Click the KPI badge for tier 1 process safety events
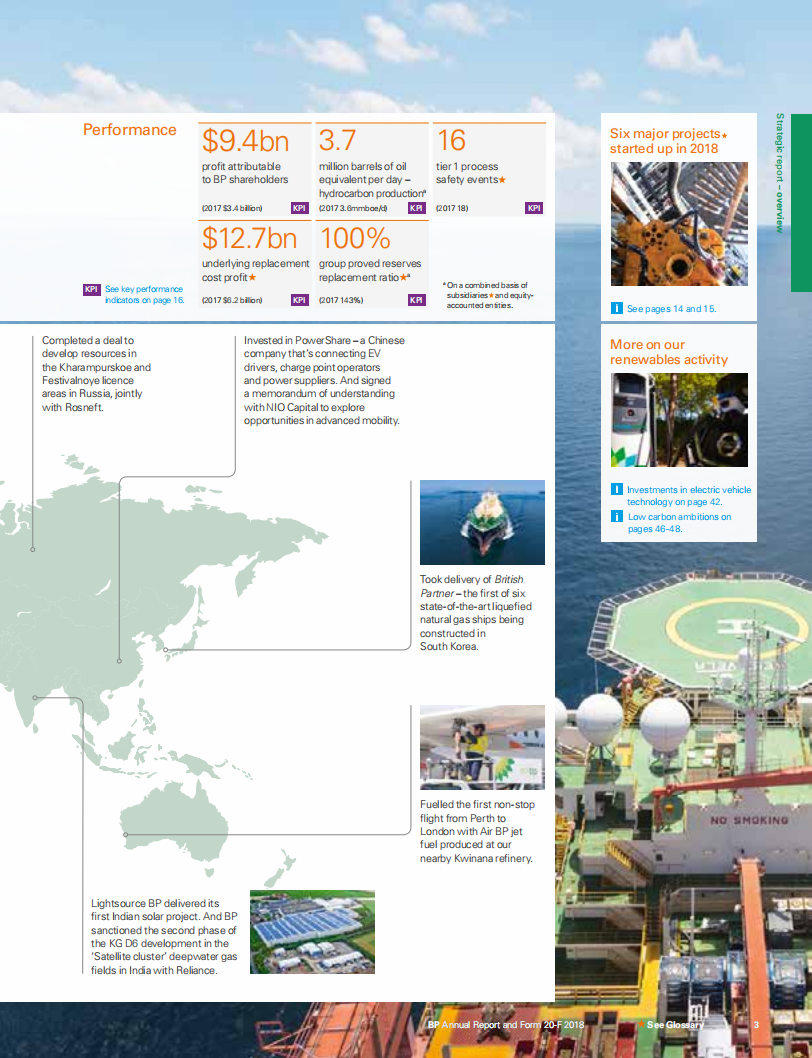The height and width of the screenshot is (1058, 812). pyautogui.click(x=534, y=208)
